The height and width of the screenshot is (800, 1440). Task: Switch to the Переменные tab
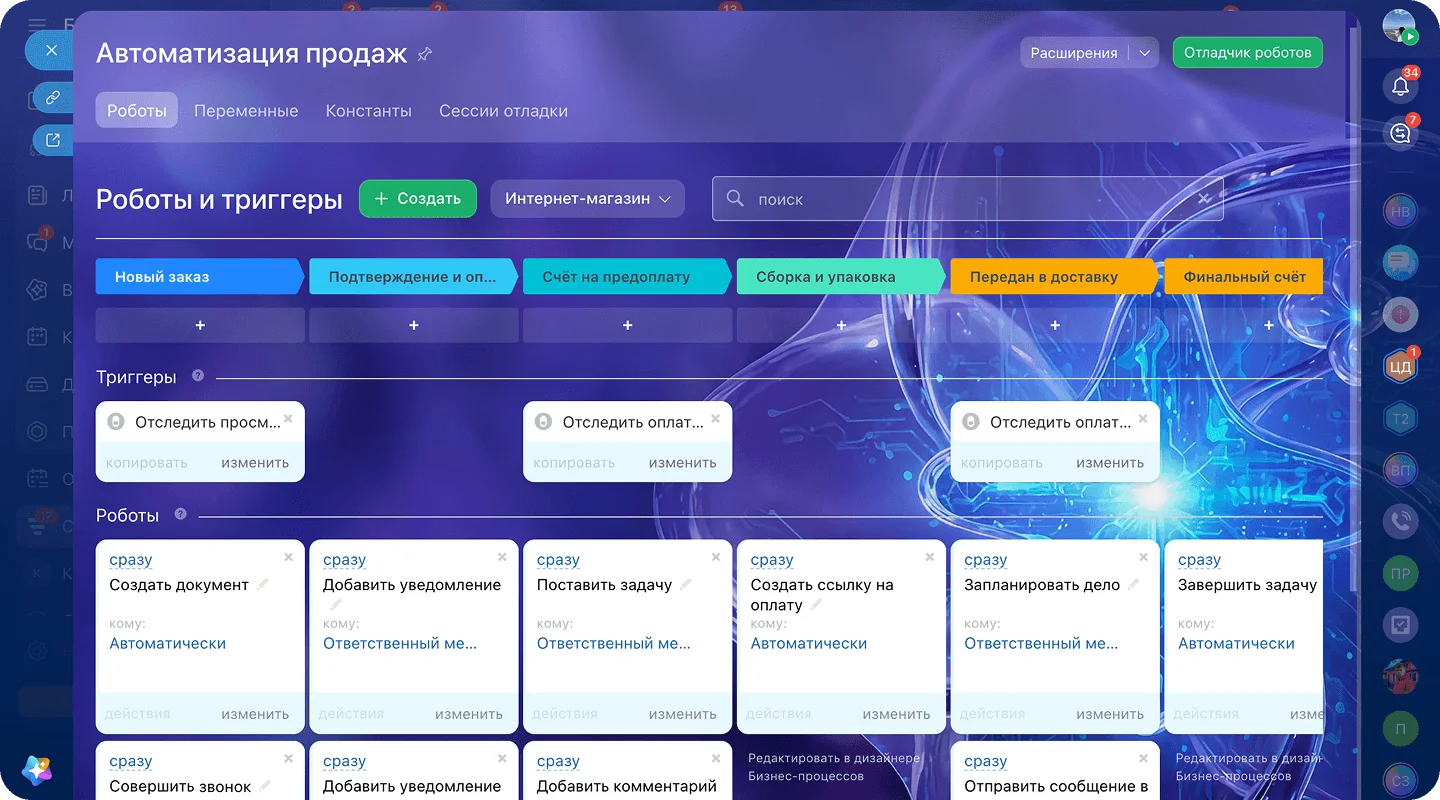(246, 111)
